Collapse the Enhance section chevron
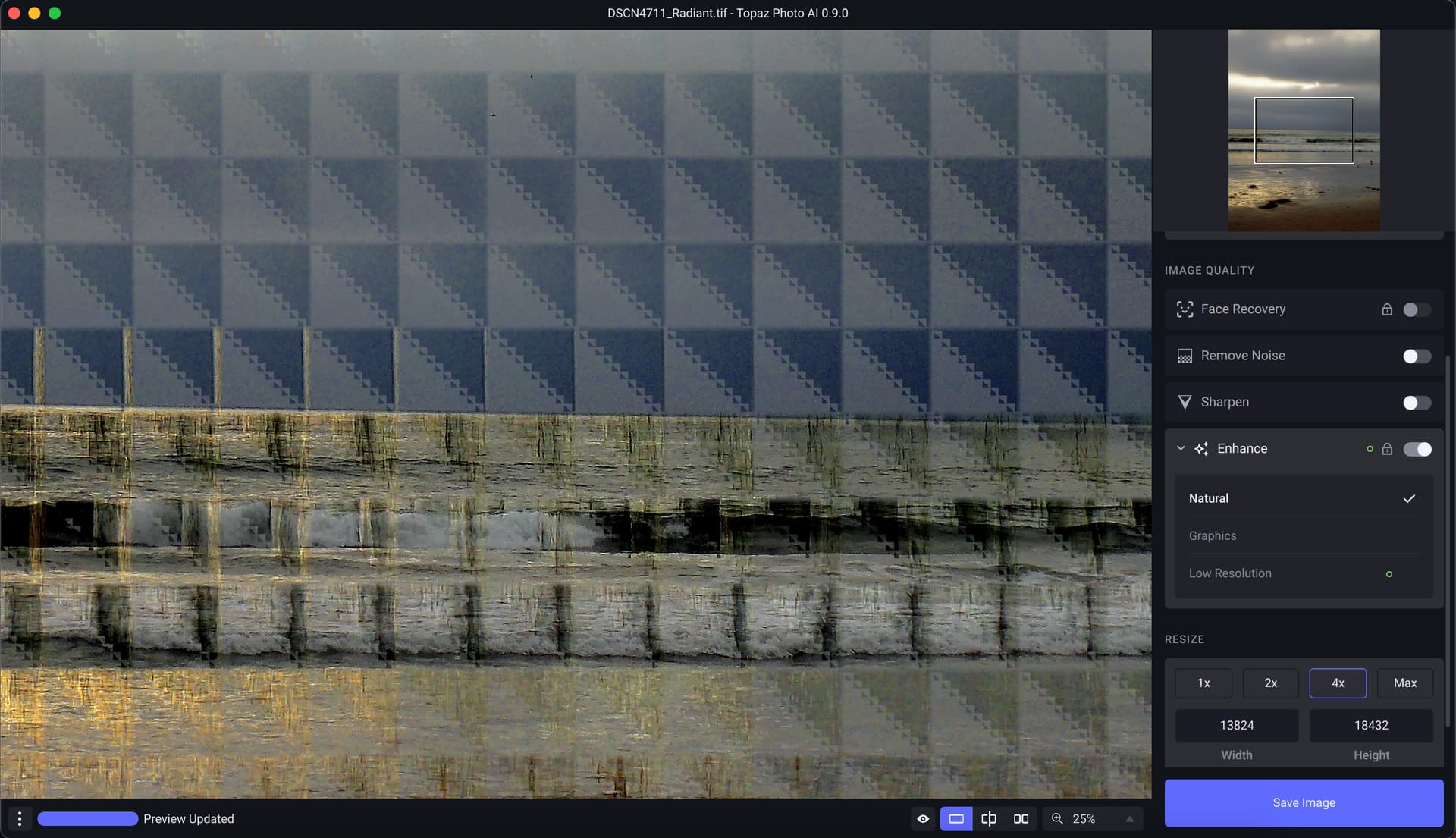1456x838 pixels. pos(1180,448)
